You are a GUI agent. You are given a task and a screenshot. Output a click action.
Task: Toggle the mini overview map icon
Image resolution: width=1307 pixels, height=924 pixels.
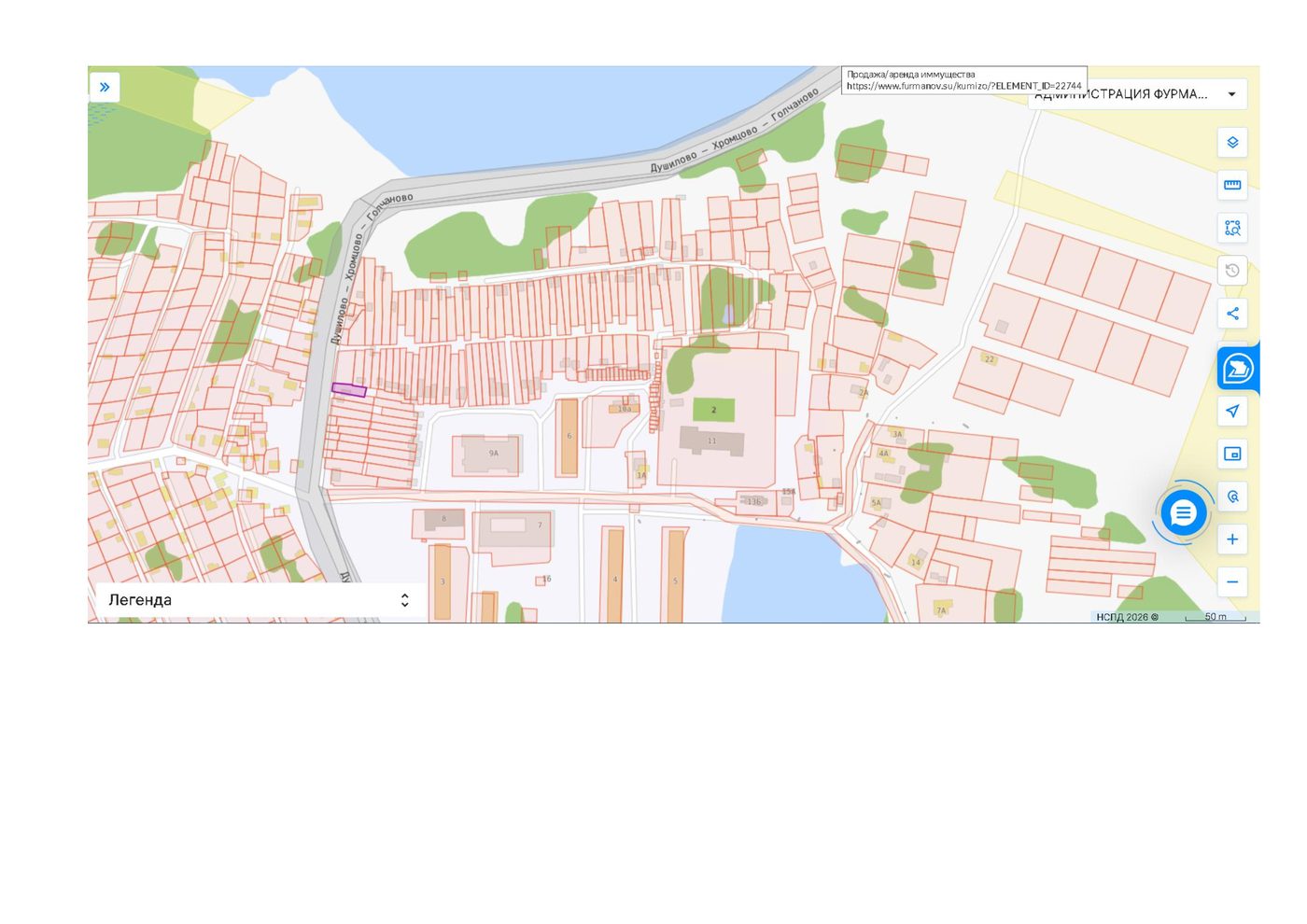[x=1232, y=454]
